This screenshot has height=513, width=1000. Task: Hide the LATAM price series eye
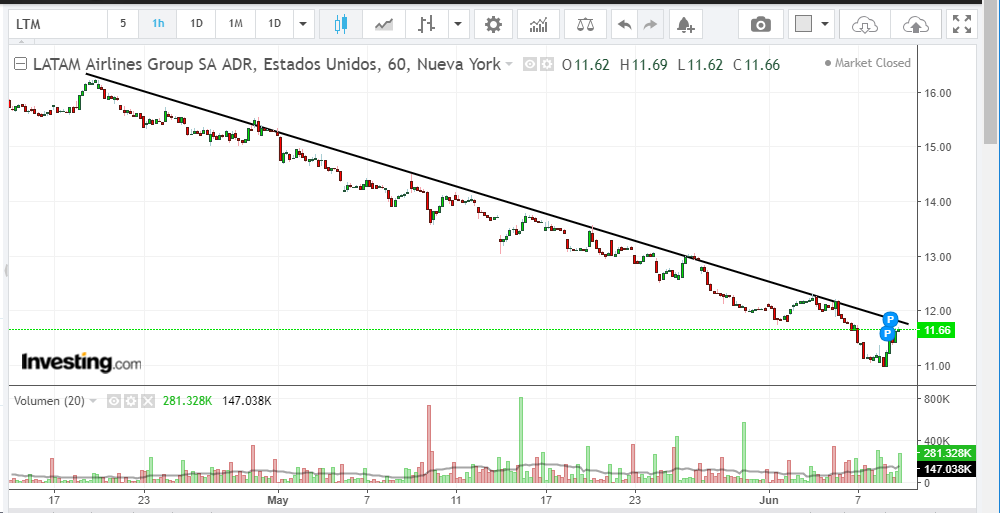click(529, 64)
